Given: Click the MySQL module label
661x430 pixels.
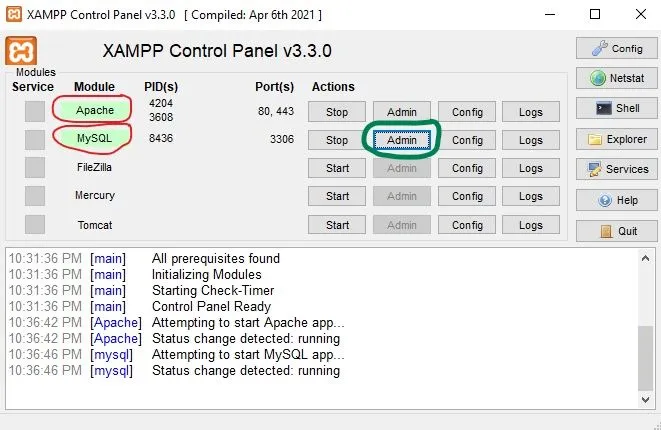Looking at the screenshot, I should 94,138.
